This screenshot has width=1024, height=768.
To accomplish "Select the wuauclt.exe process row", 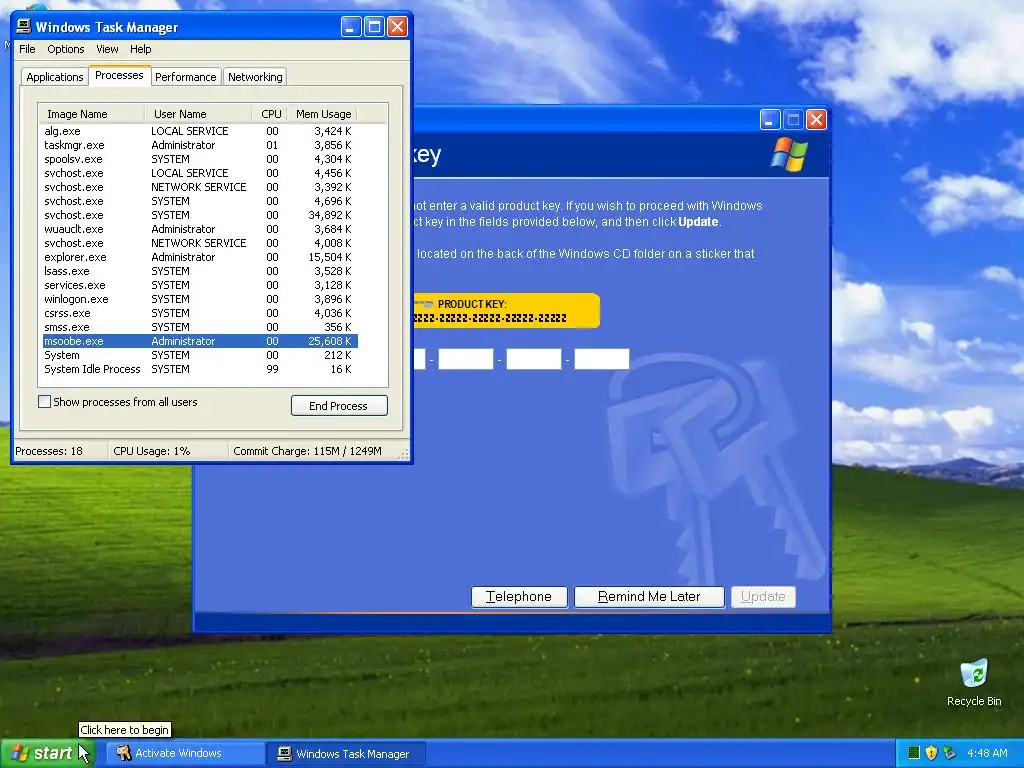I will 200,229.
